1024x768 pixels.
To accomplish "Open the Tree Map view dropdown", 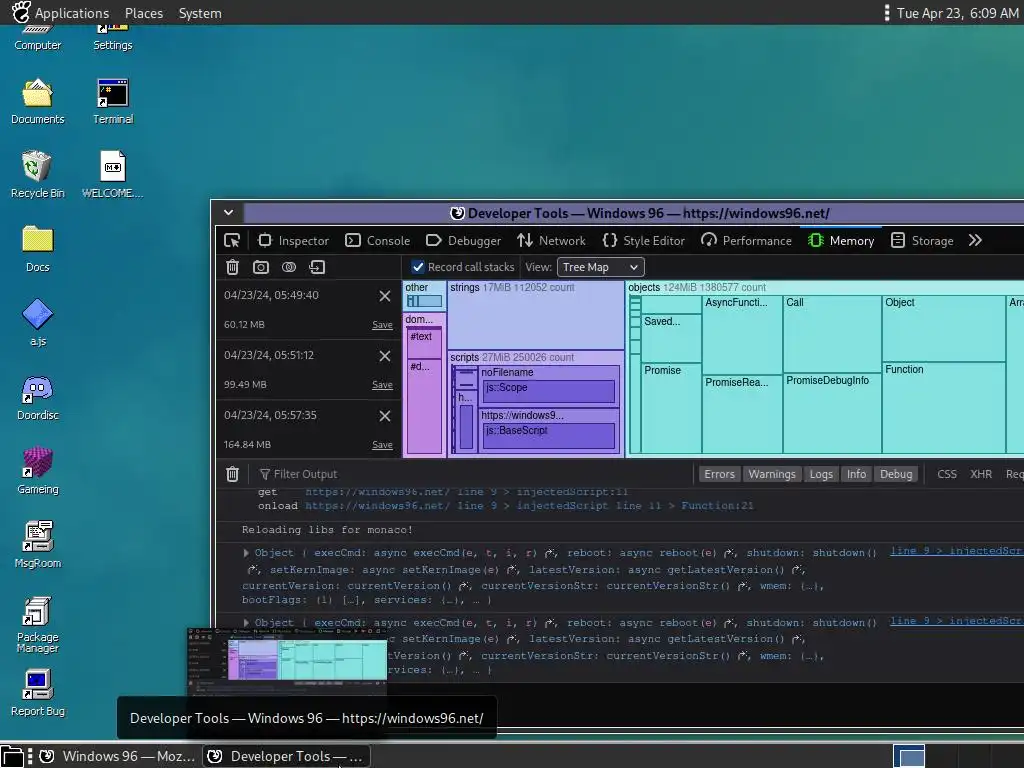I will click(600, 267).
